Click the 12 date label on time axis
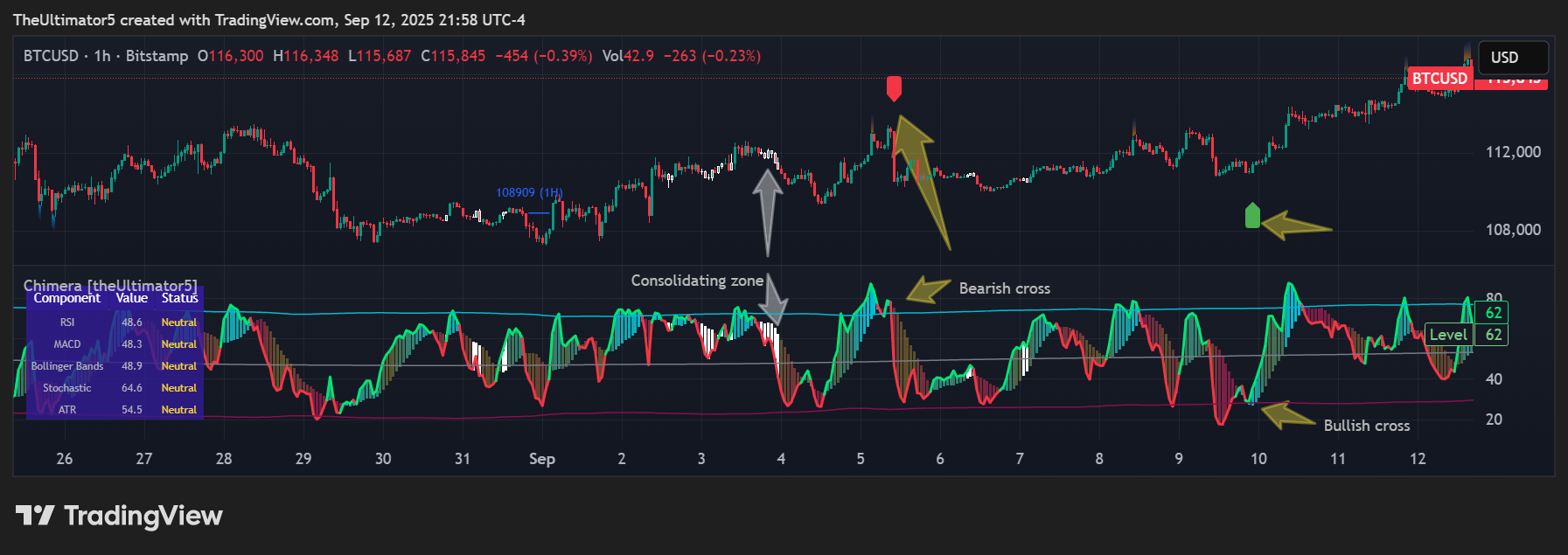Image resolution: width=1568 pixels, height=555 pixels. click(x=1418, y=459)
